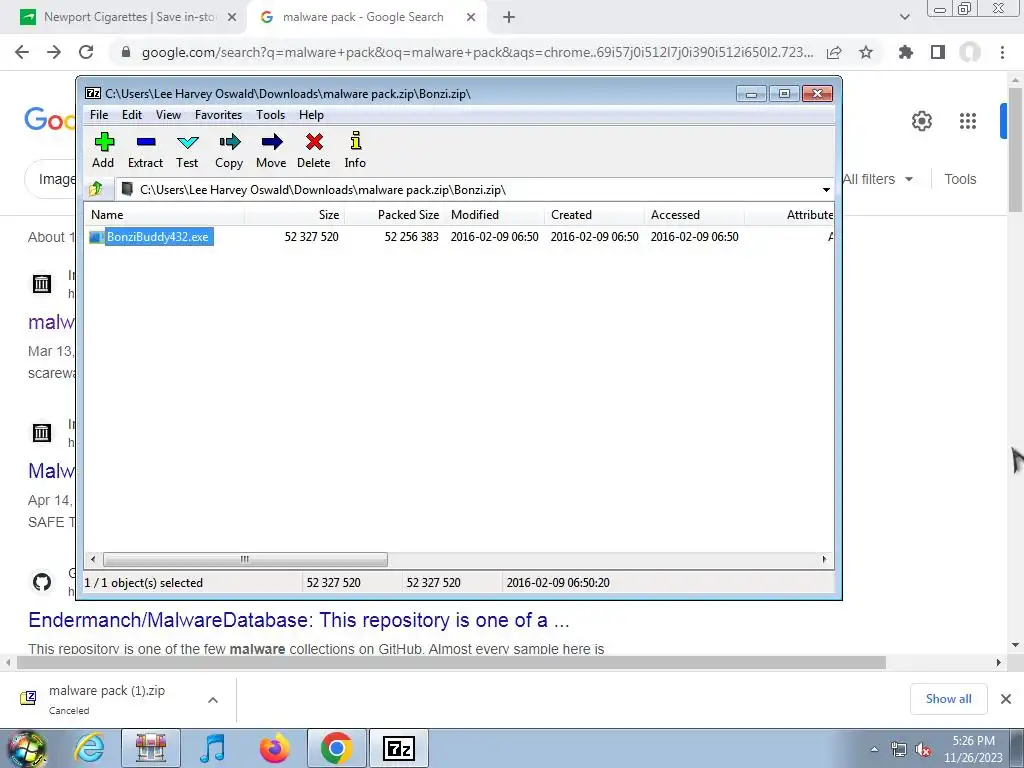Expand malware pack (1).zip download options
This screenshot has width=1024, height=768.
(213, 700)
